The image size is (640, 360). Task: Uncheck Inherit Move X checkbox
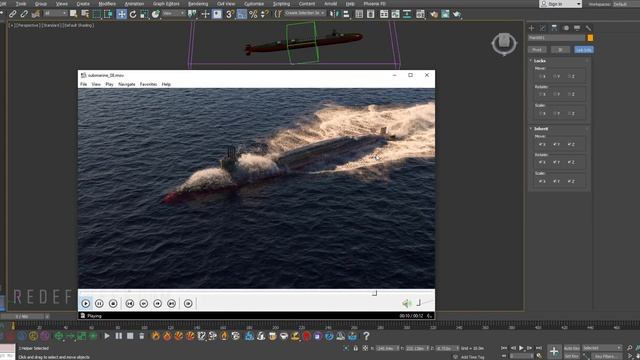tap(542, 144)
